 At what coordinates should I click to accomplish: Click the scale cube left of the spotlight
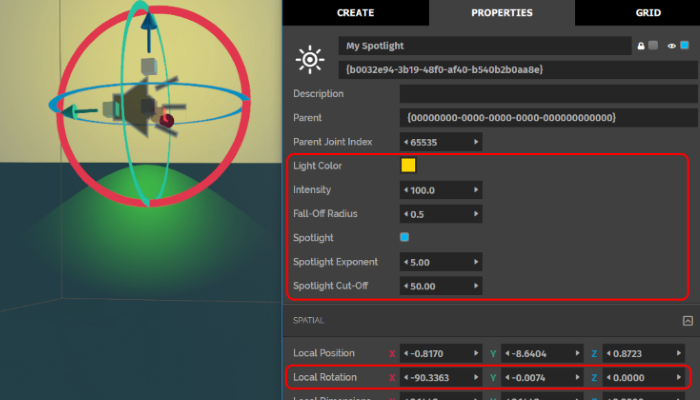pyautogui.click(x=110, y=109)
